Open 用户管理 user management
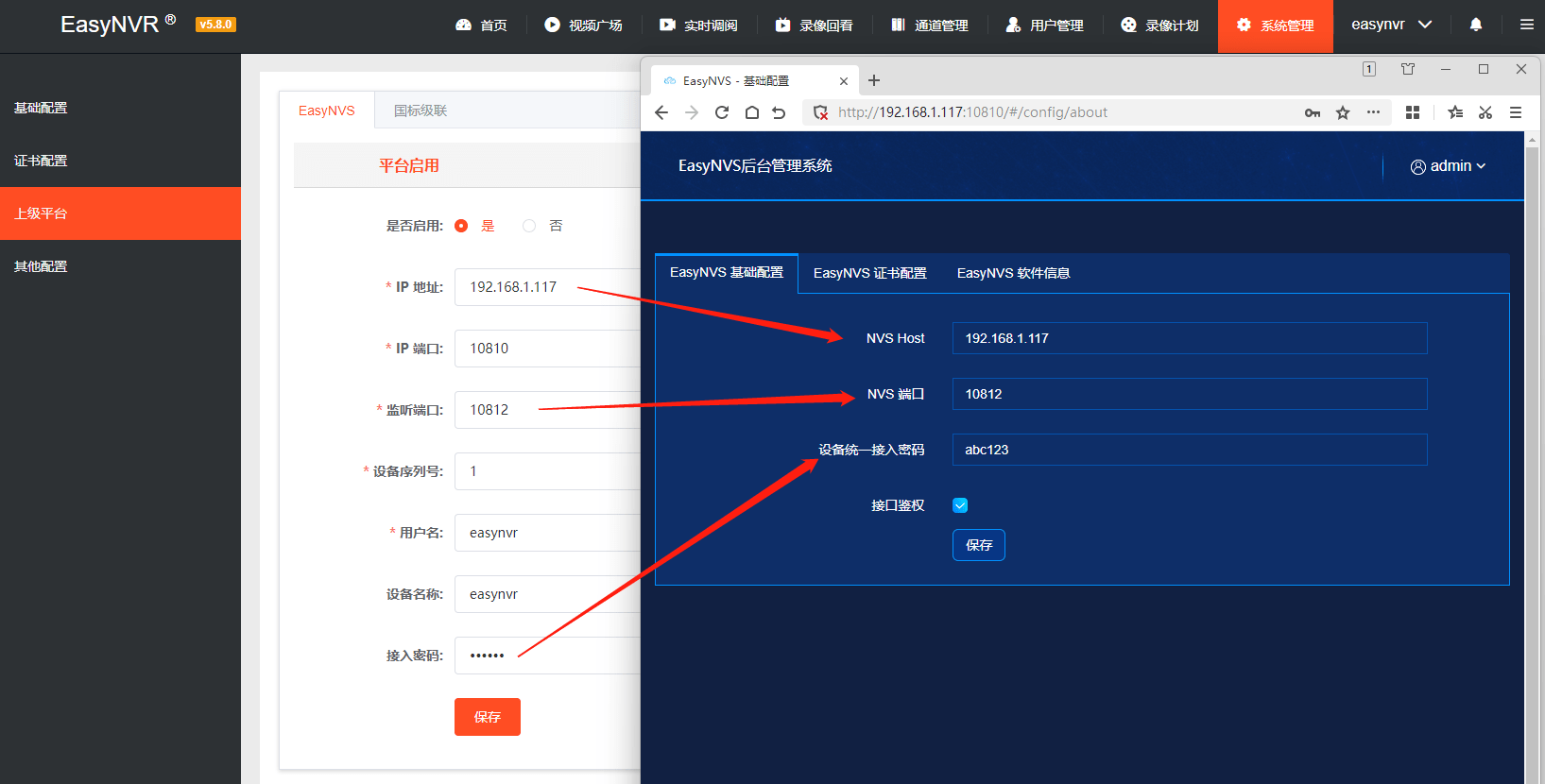Image resolution: width=1545 pixels, height=784 pixels. [x=1044, y=26]
